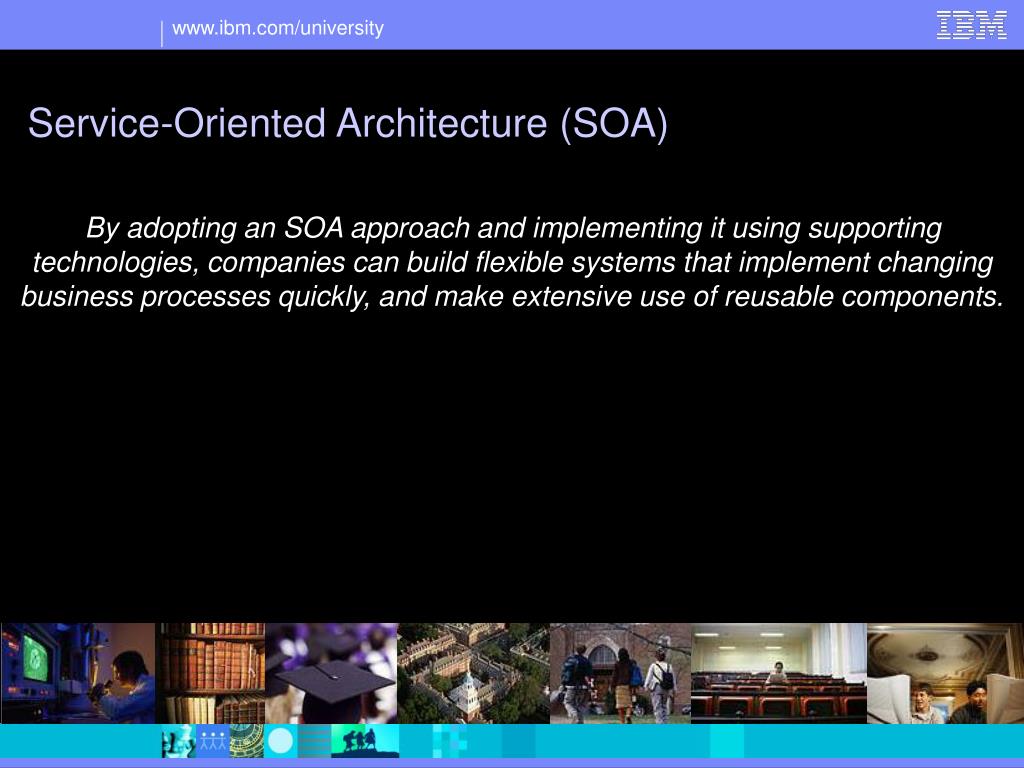Click the first teal figure icon in footer
This screenshot has width=1024, height=768.
coord(179,741)
